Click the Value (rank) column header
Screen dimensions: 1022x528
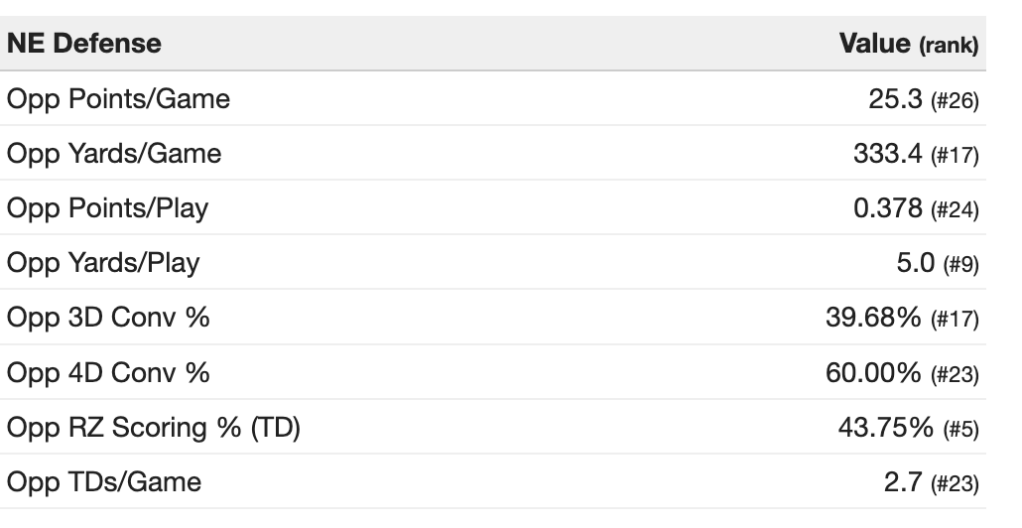pos(906,45)
